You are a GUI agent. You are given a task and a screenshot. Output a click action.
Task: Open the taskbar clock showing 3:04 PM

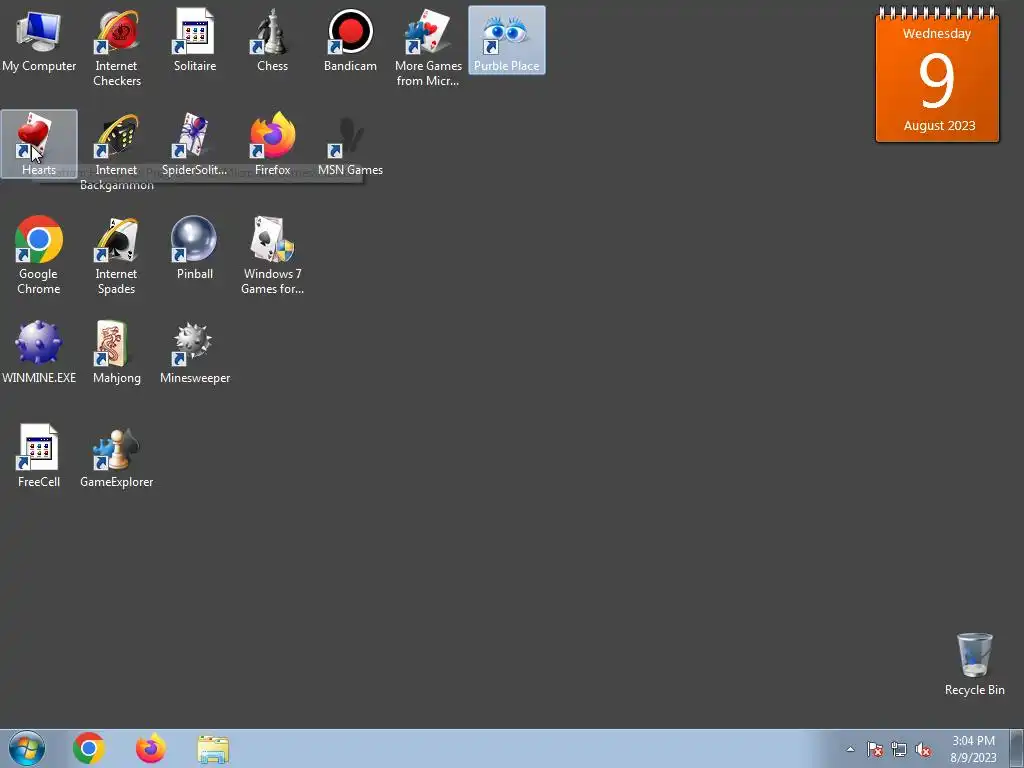coord(973,749)
